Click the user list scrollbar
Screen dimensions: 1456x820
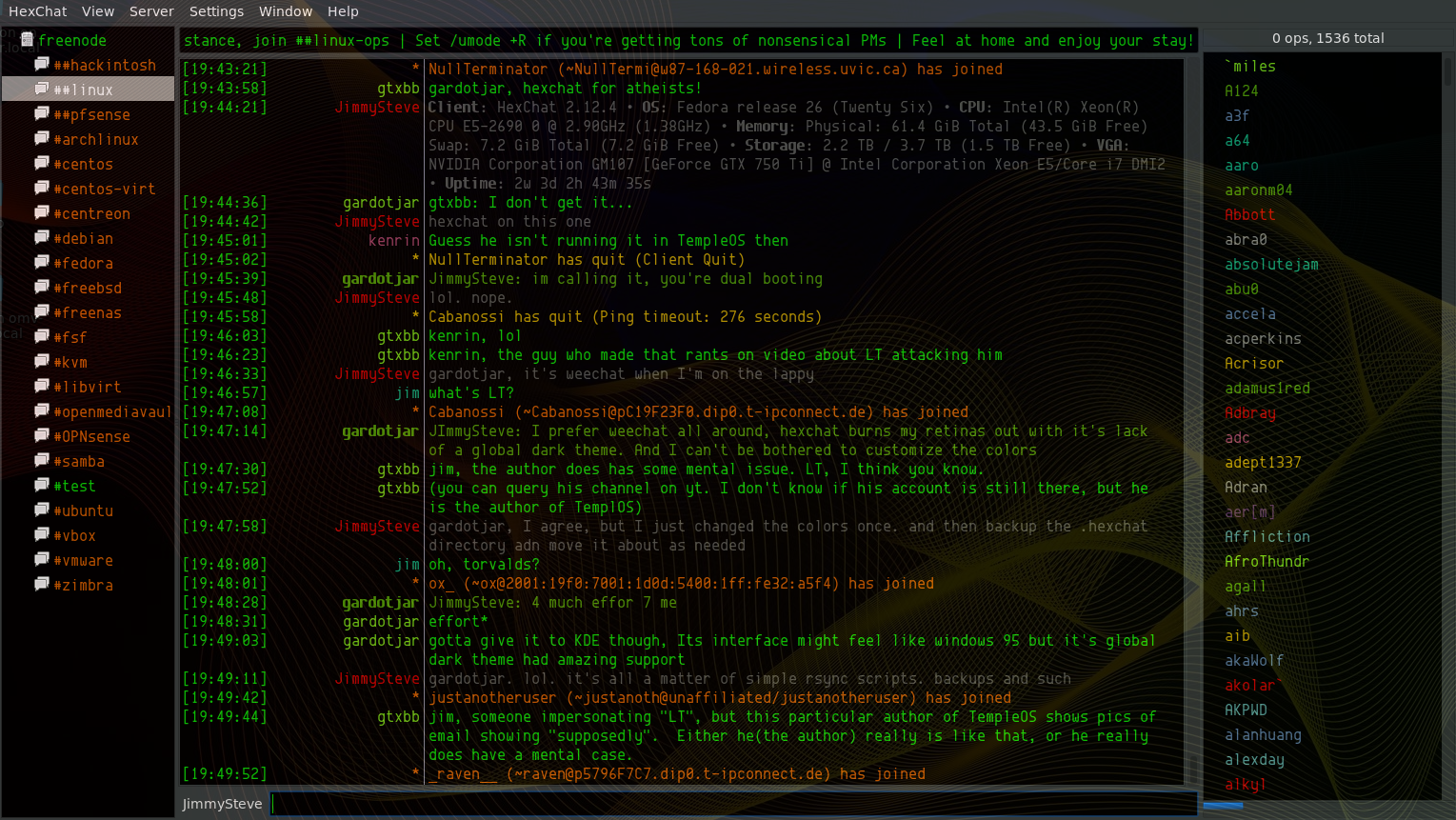1448,424
